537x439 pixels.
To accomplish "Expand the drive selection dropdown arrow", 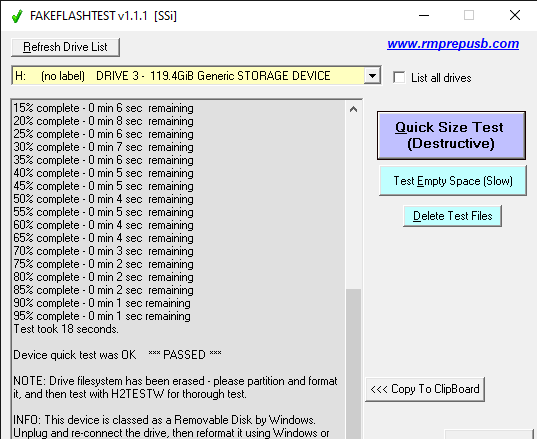I will pos(372,76).
